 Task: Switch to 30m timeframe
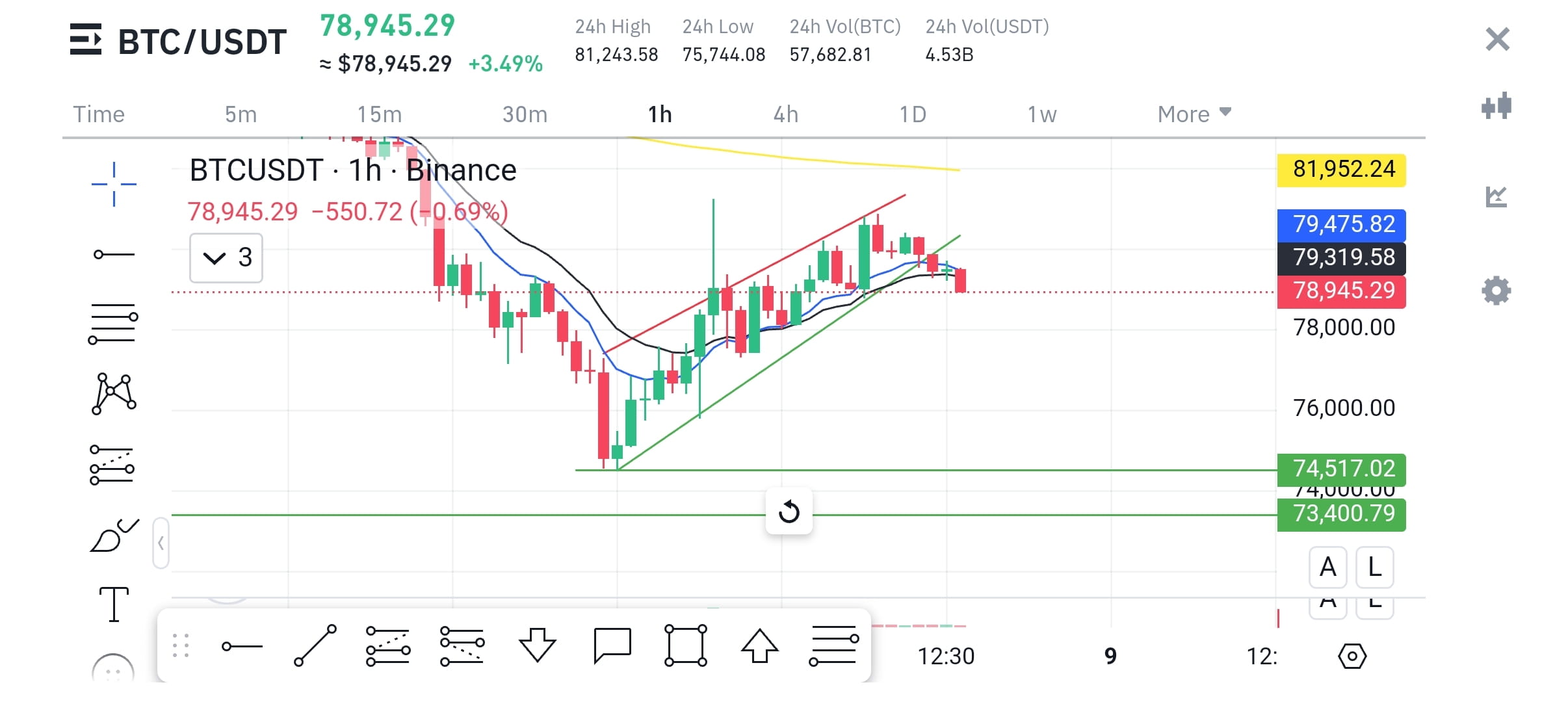tap(525, 114)
